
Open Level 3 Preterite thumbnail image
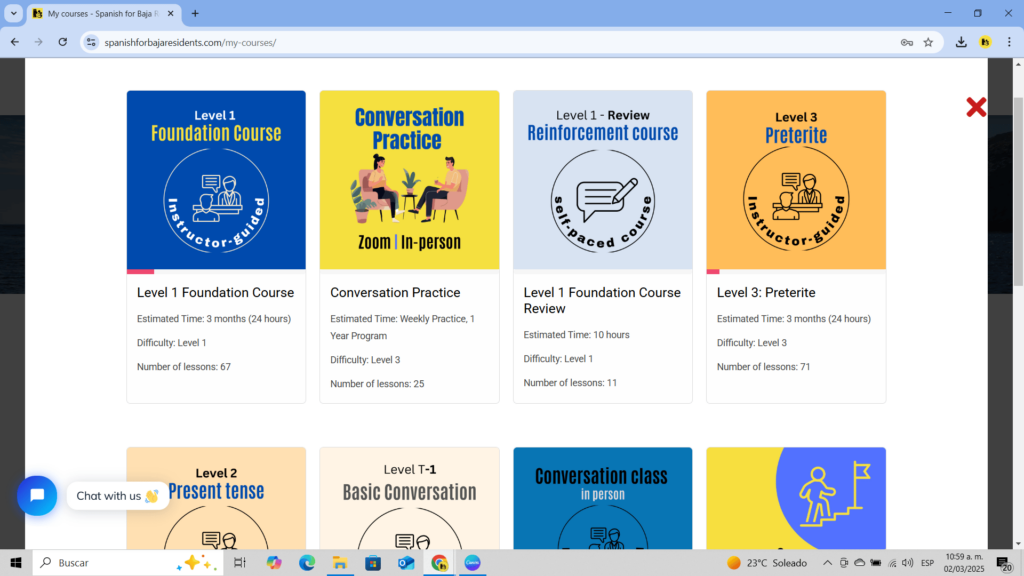click(x=796, y=180)
